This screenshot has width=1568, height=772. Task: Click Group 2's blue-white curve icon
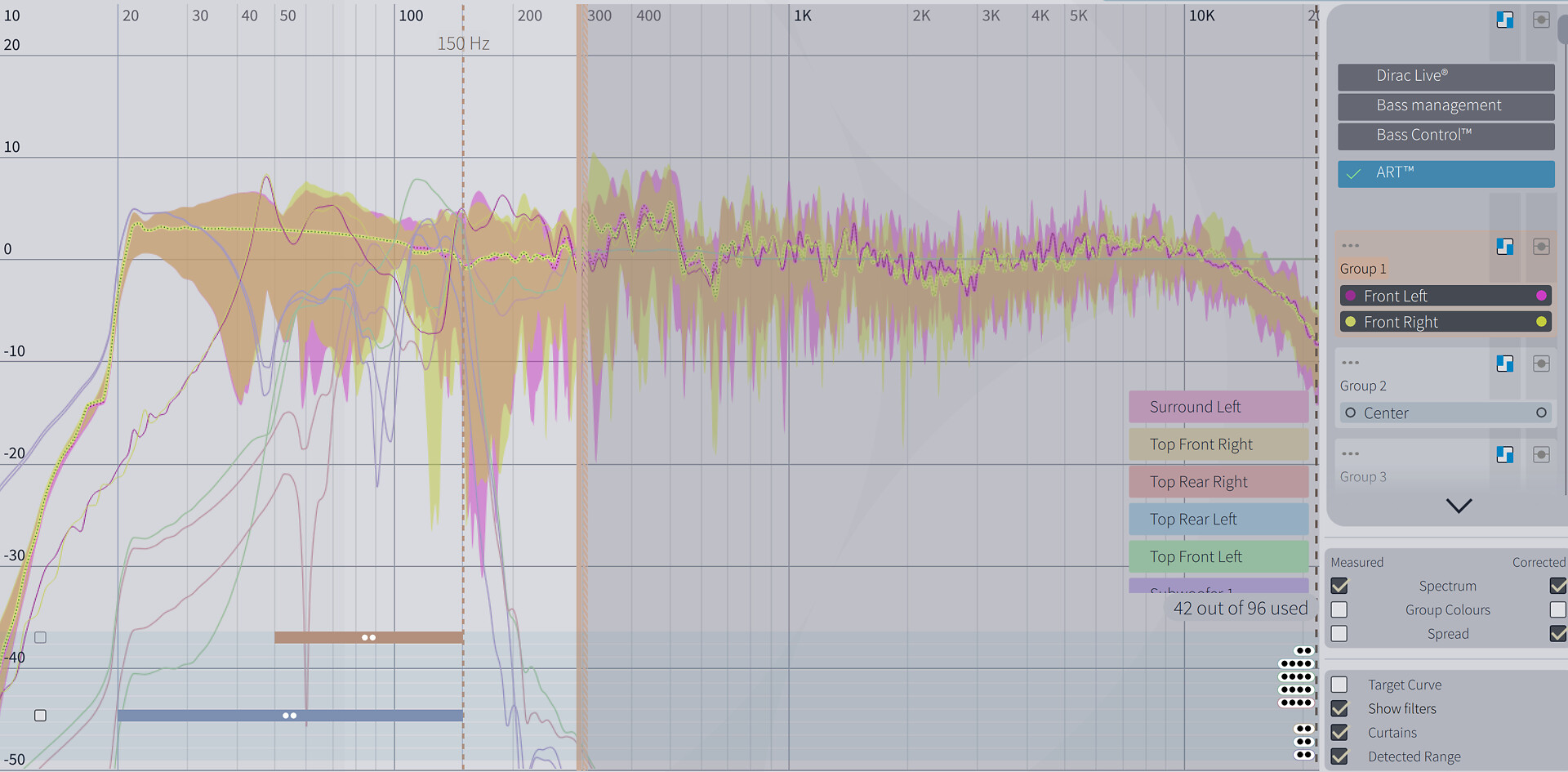pos(1504,364)
